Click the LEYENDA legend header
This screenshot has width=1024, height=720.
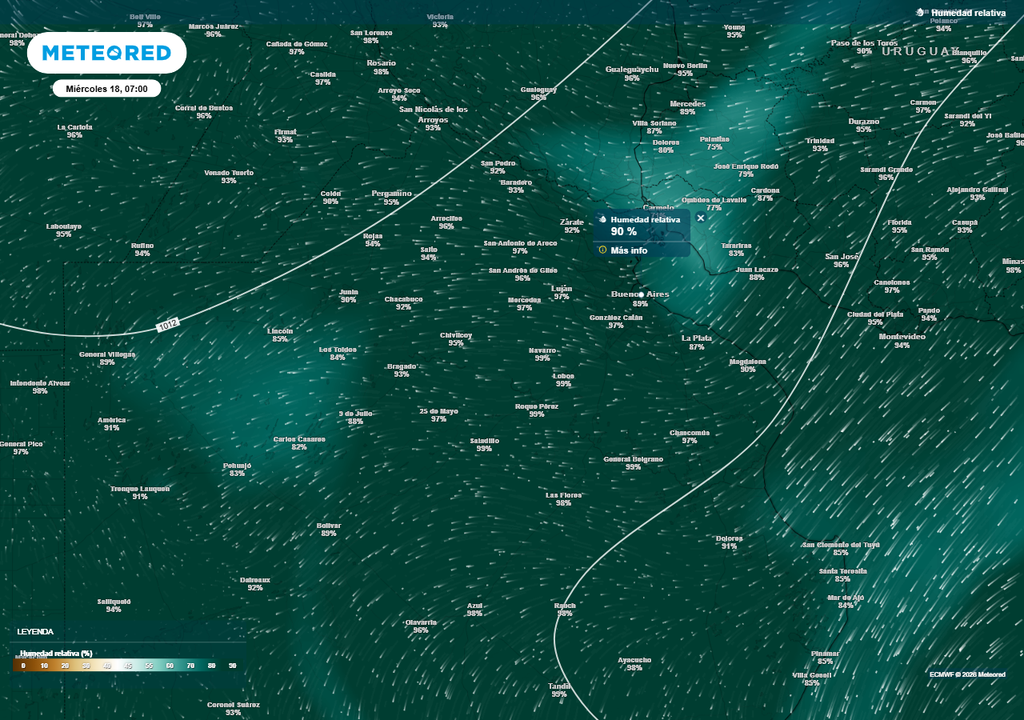(x=35, y=632)
